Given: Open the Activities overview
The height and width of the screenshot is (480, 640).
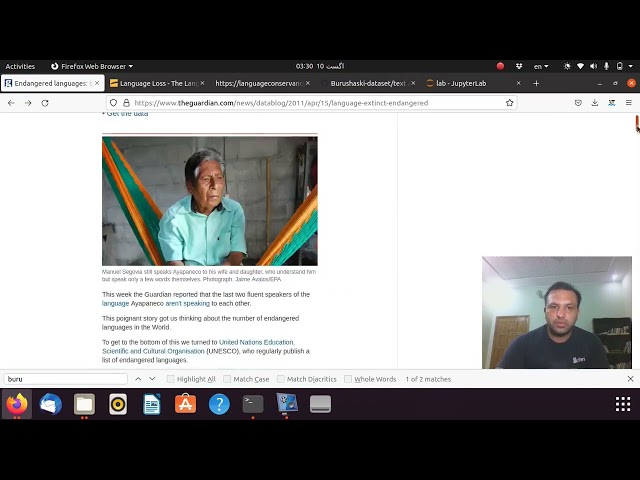Looking at the screenshot, I should point(20,66).
